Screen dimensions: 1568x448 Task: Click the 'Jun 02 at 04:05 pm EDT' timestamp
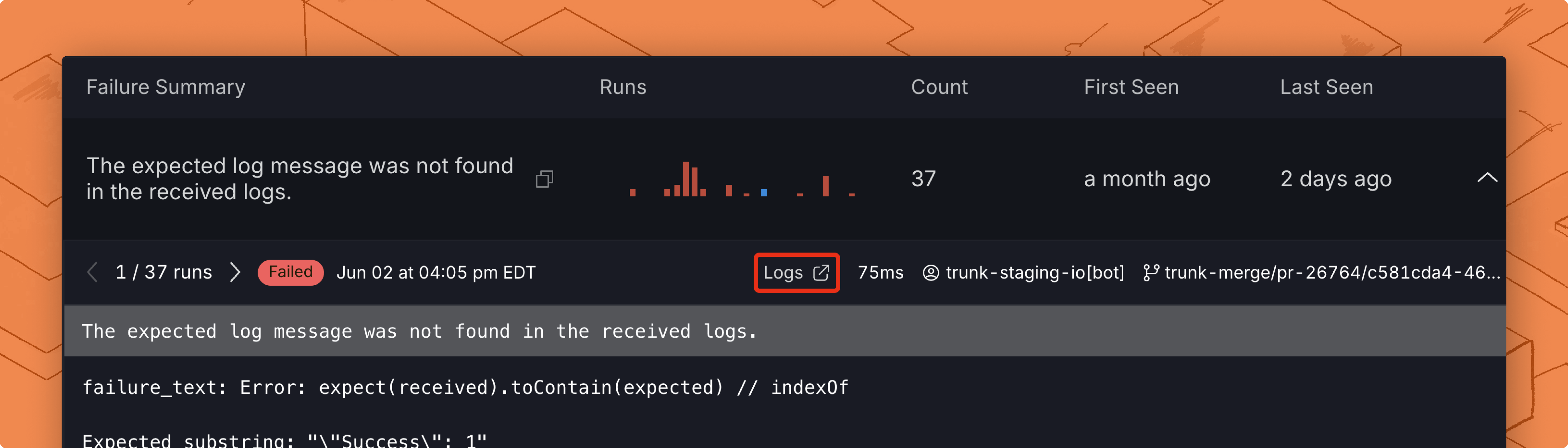click(x=436, y=272)
